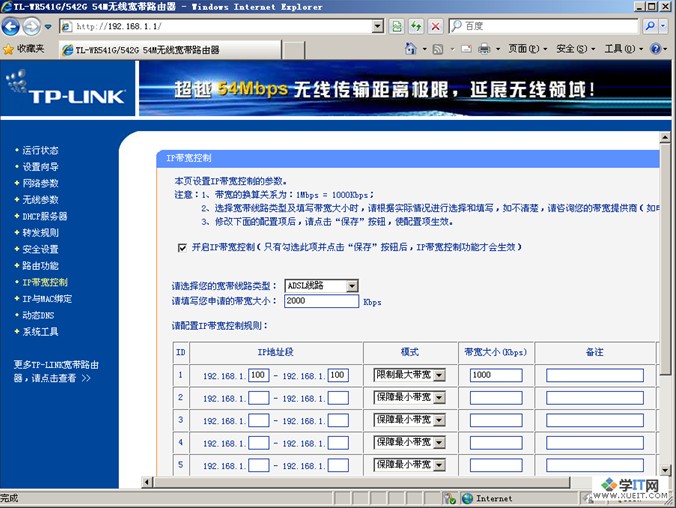The width and height of the screenshot is (676, 508).
Task: Open row 3 保障最小带宽 mode dropdown
Action: click(409, 420)
